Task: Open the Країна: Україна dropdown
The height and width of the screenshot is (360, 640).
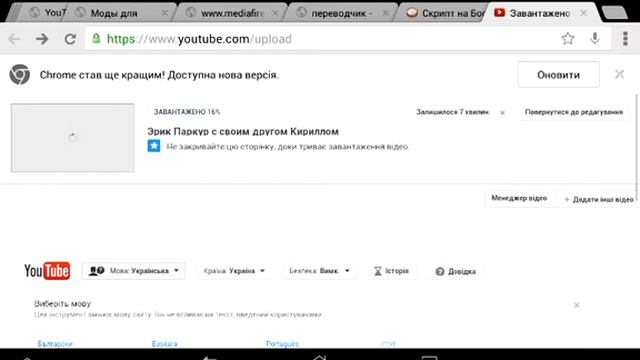Action: coord(234,271)
